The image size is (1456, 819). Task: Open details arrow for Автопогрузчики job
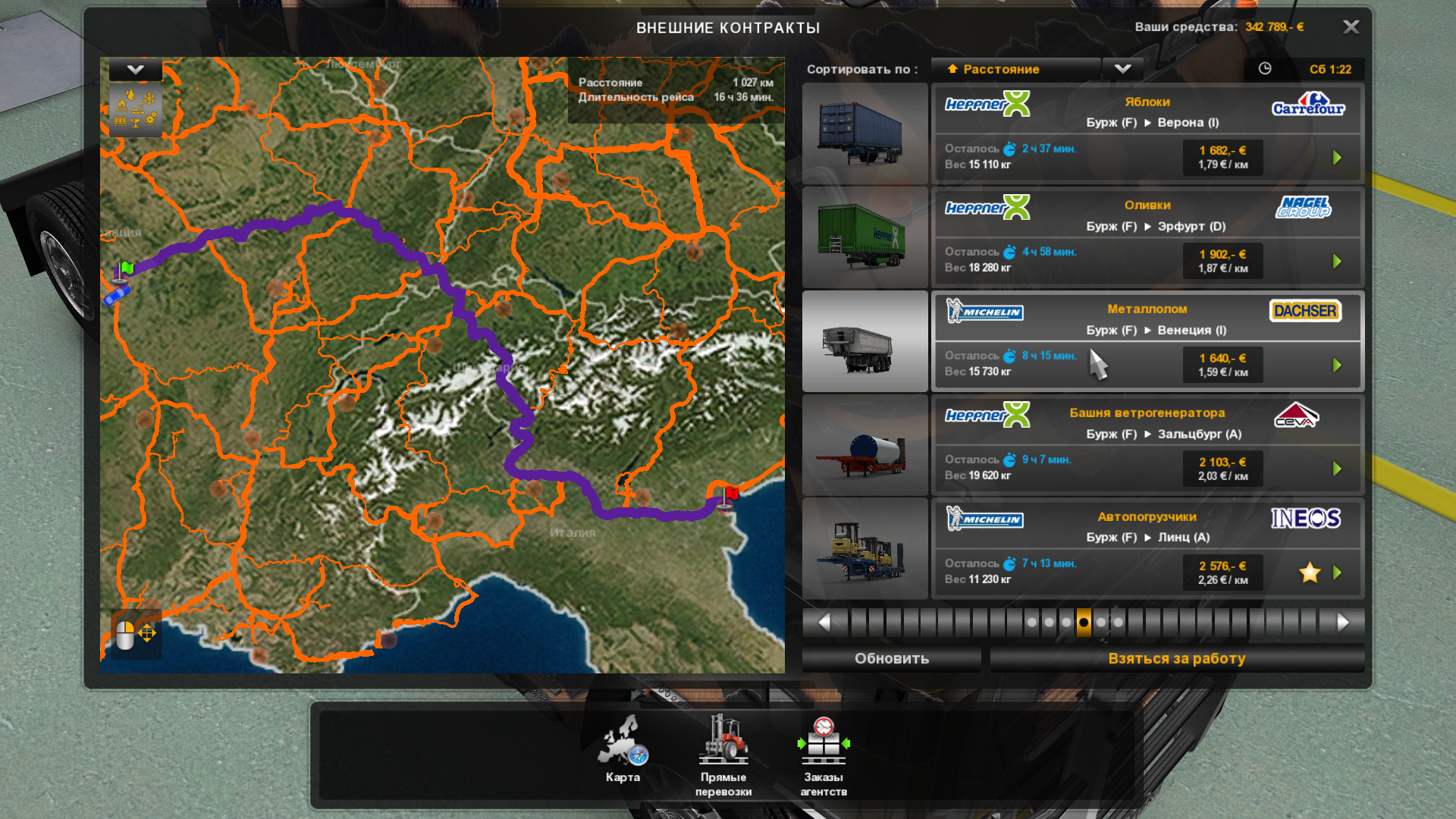pos(1337,573)
